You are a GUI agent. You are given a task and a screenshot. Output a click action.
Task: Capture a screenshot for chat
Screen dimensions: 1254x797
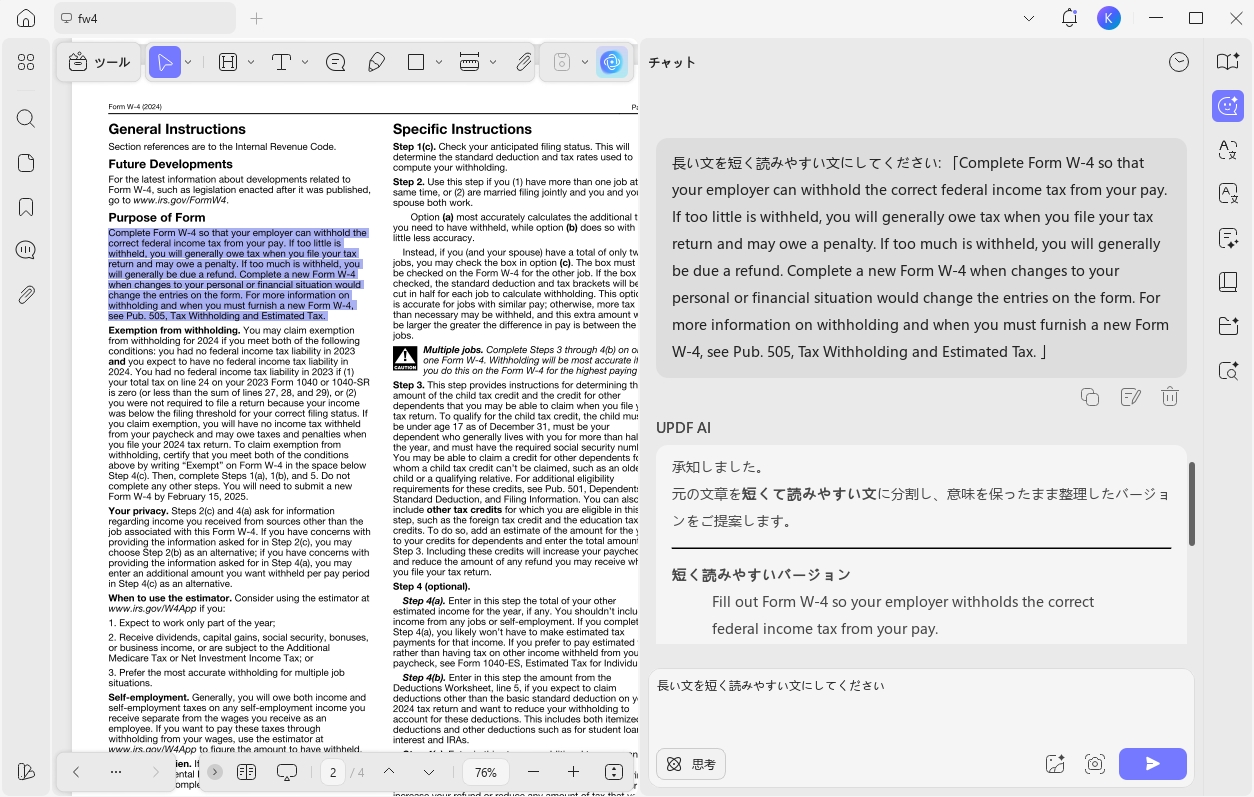(x=1095, y=764)
